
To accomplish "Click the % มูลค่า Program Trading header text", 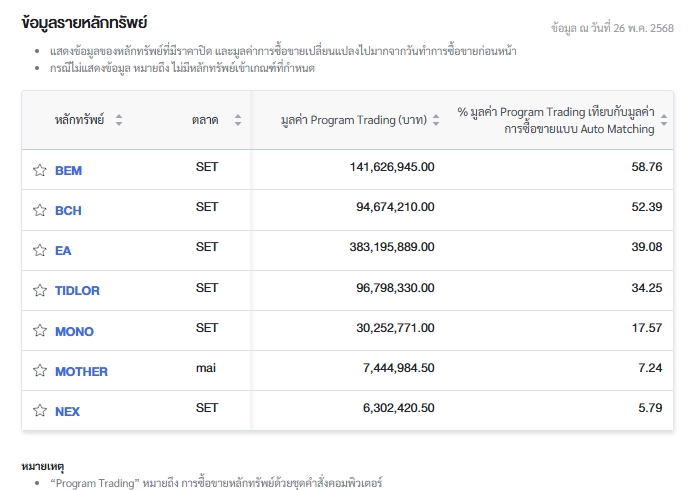I will (556, 120).
